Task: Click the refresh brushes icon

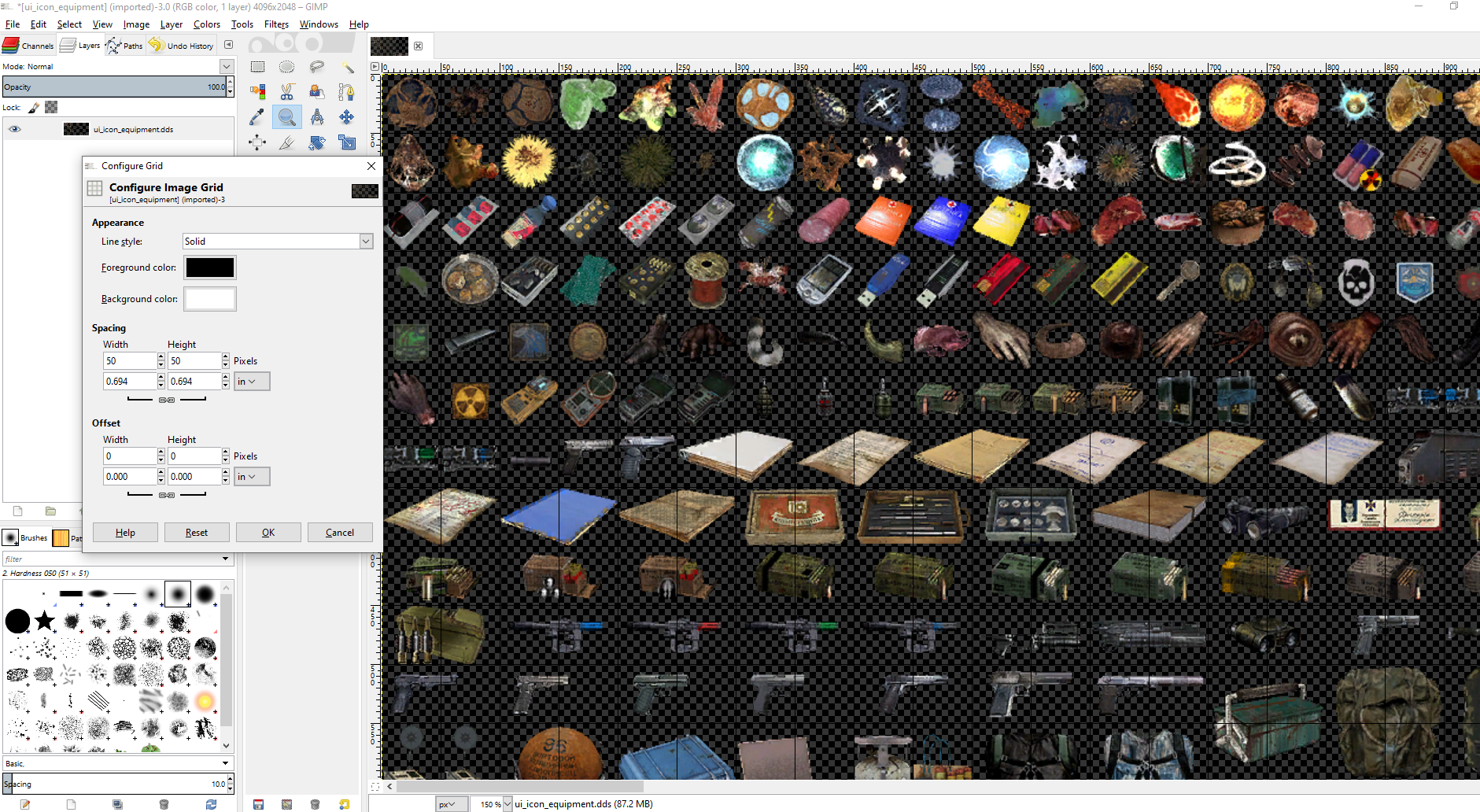Action: pos(211,804)
